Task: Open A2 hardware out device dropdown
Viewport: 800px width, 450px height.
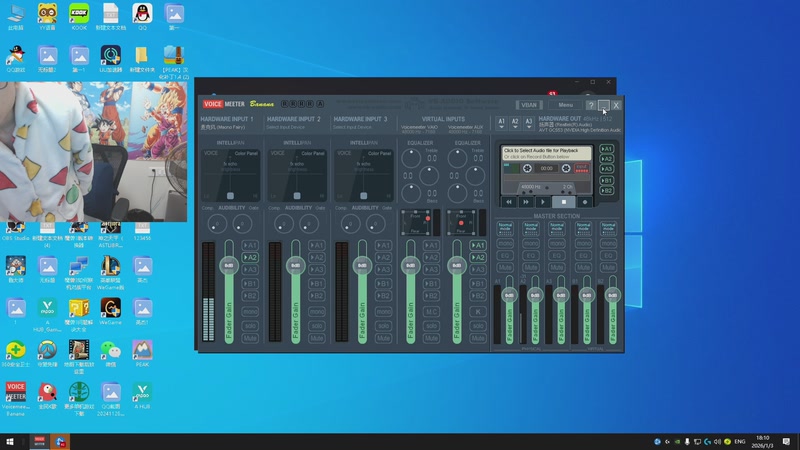Action: click(515, 123)
